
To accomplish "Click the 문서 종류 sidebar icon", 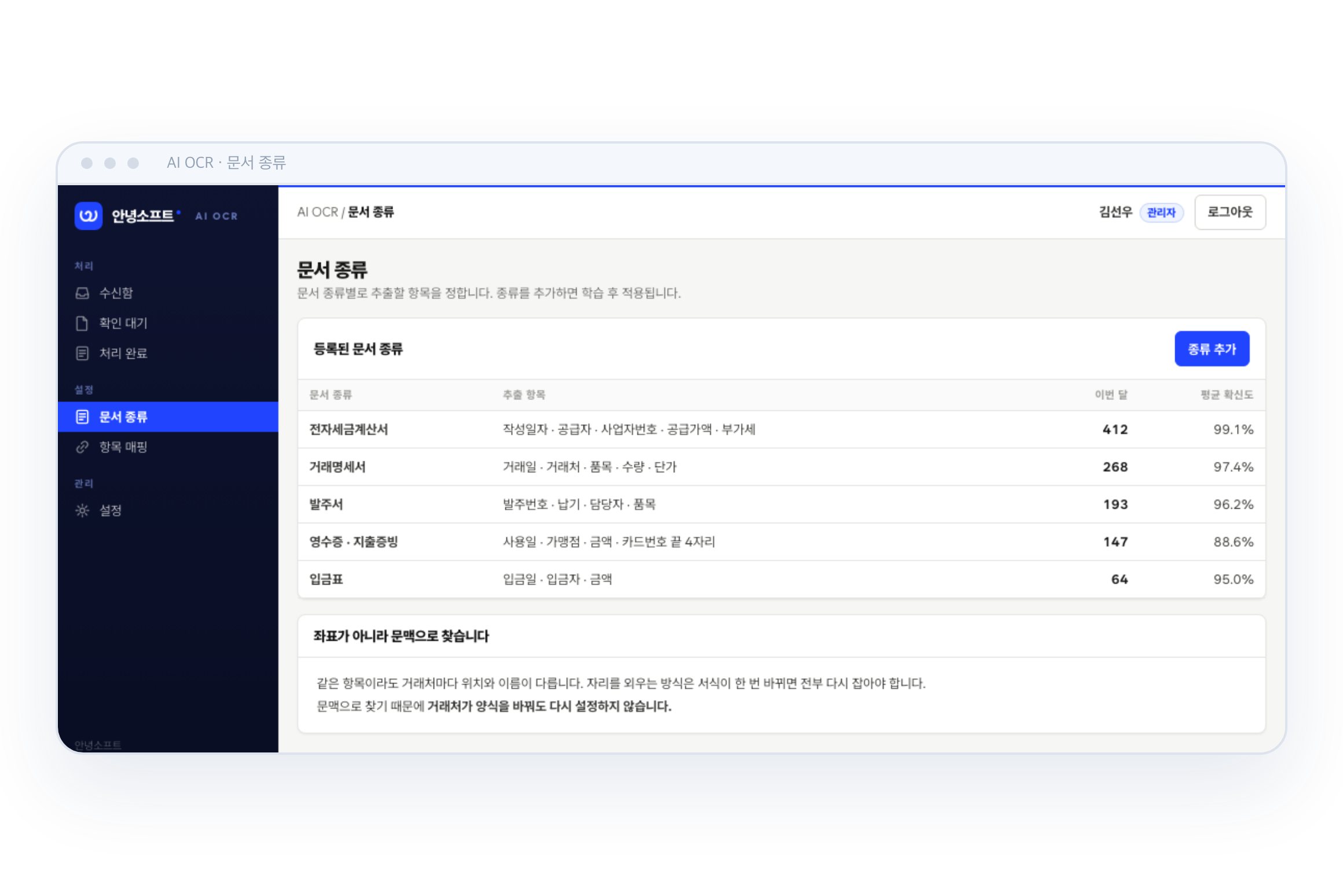I will tap(82, 417).
